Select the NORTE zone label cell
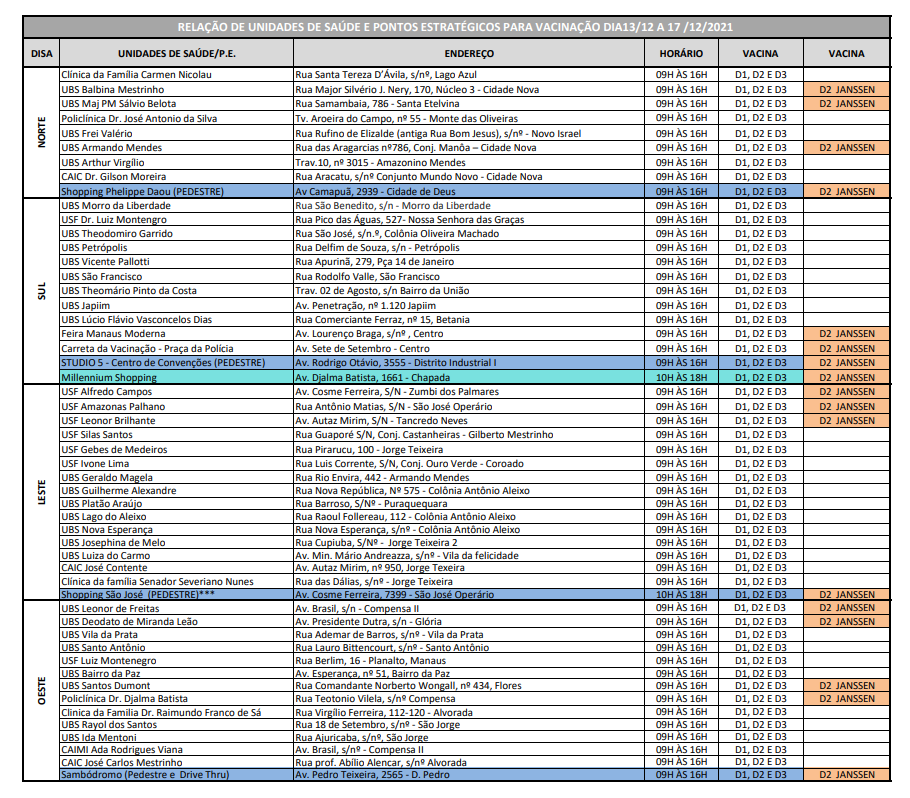 (41, 132)
